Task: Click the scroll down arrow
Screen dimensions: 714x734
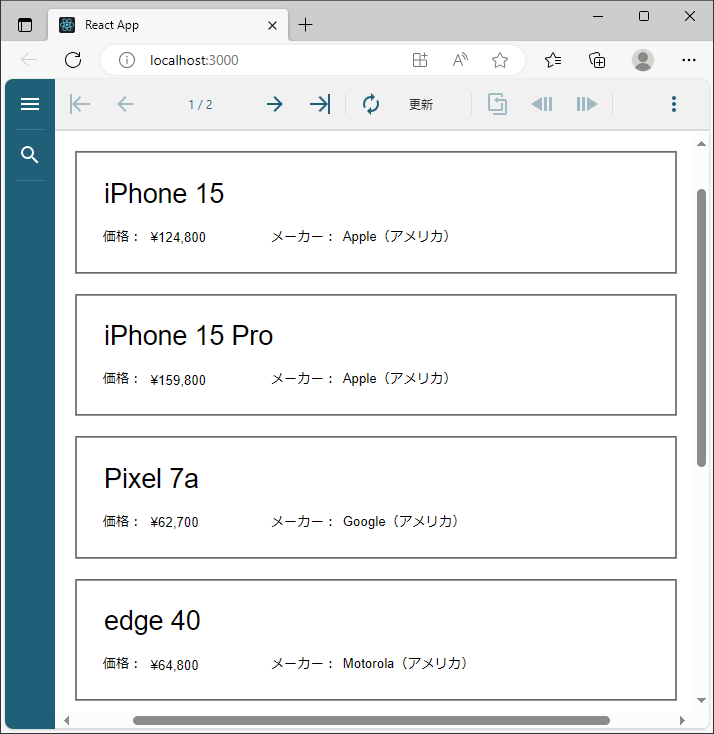Action: (x=701, y=700)
